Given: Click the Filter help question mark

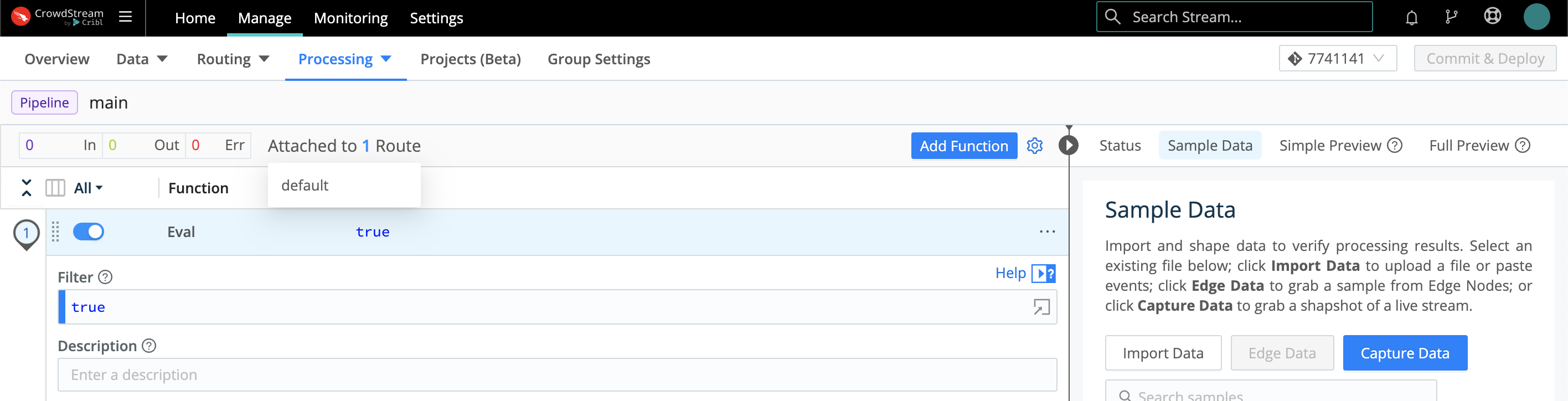Looking at the screenshot, I should (x=105, y=277).
